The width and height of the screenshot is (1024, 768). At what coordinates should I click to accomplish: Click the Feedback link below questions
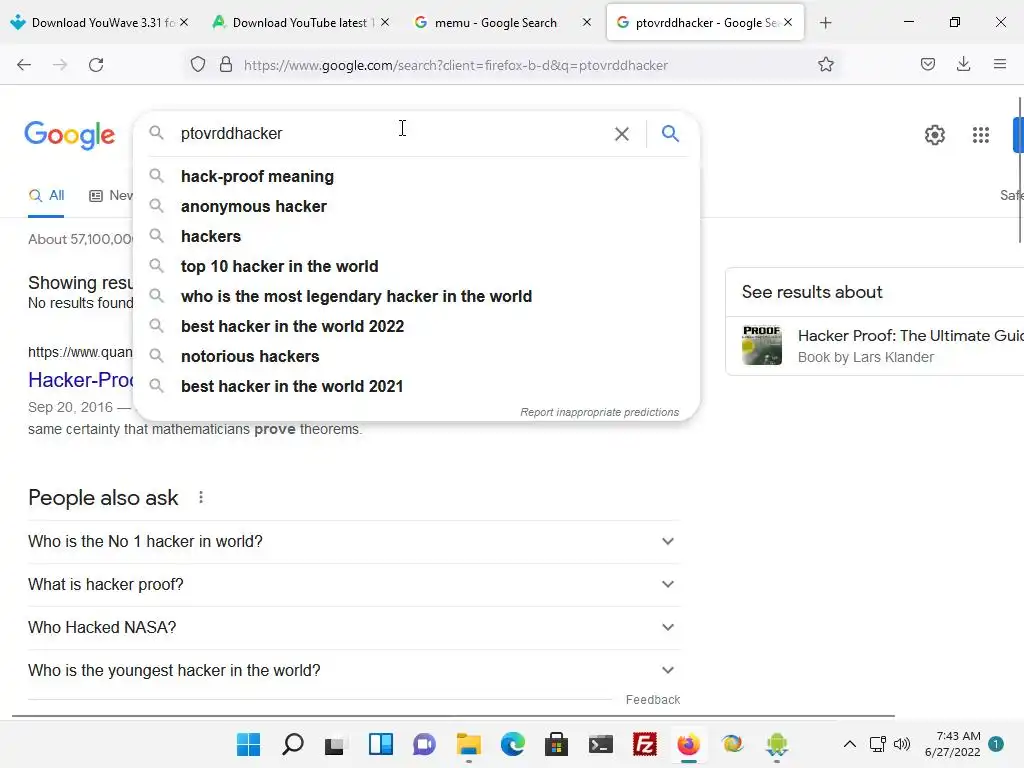coord(652,699)
